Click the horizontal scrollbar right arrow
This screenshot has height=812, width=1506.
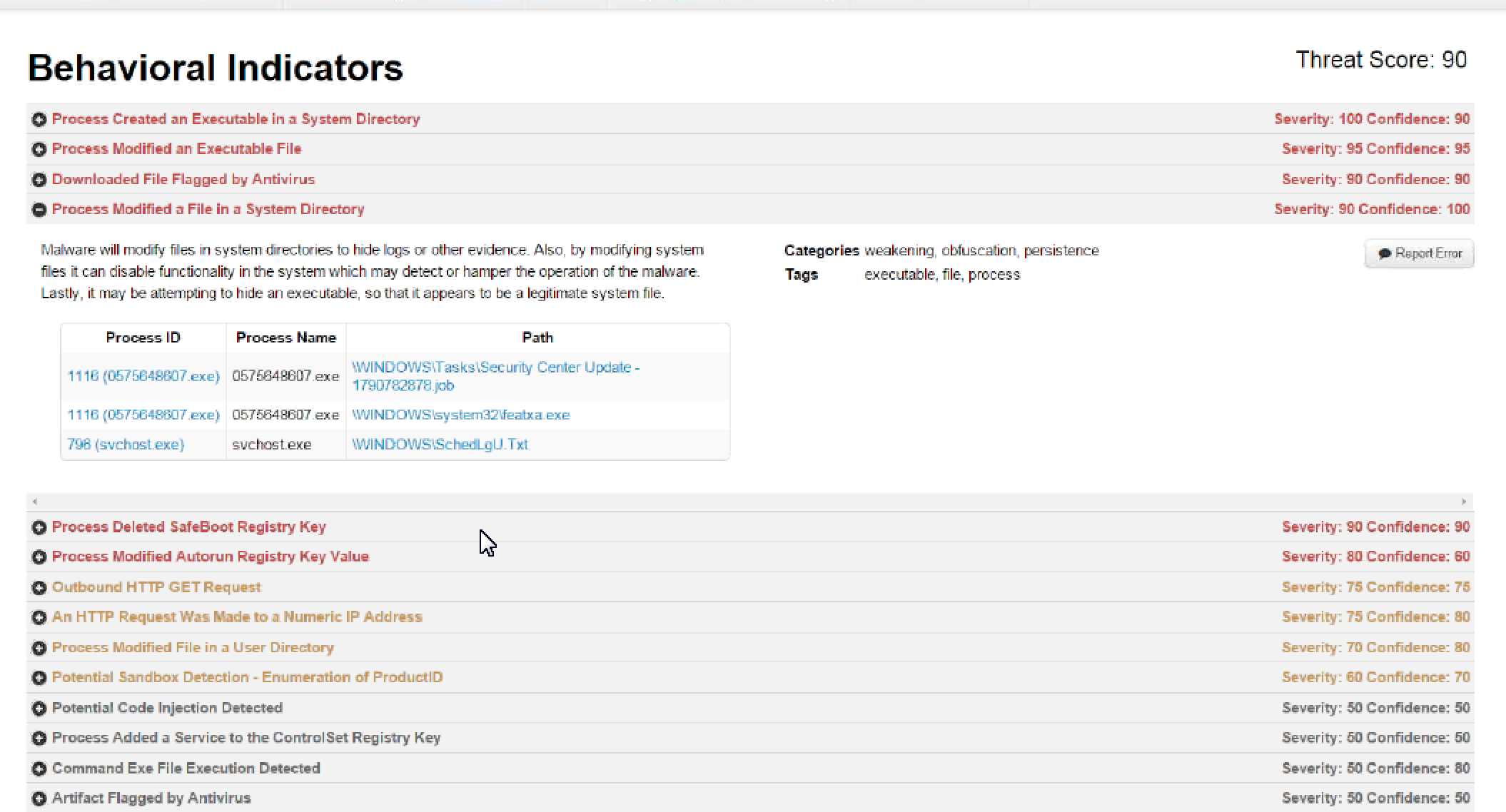point(1463,502)
